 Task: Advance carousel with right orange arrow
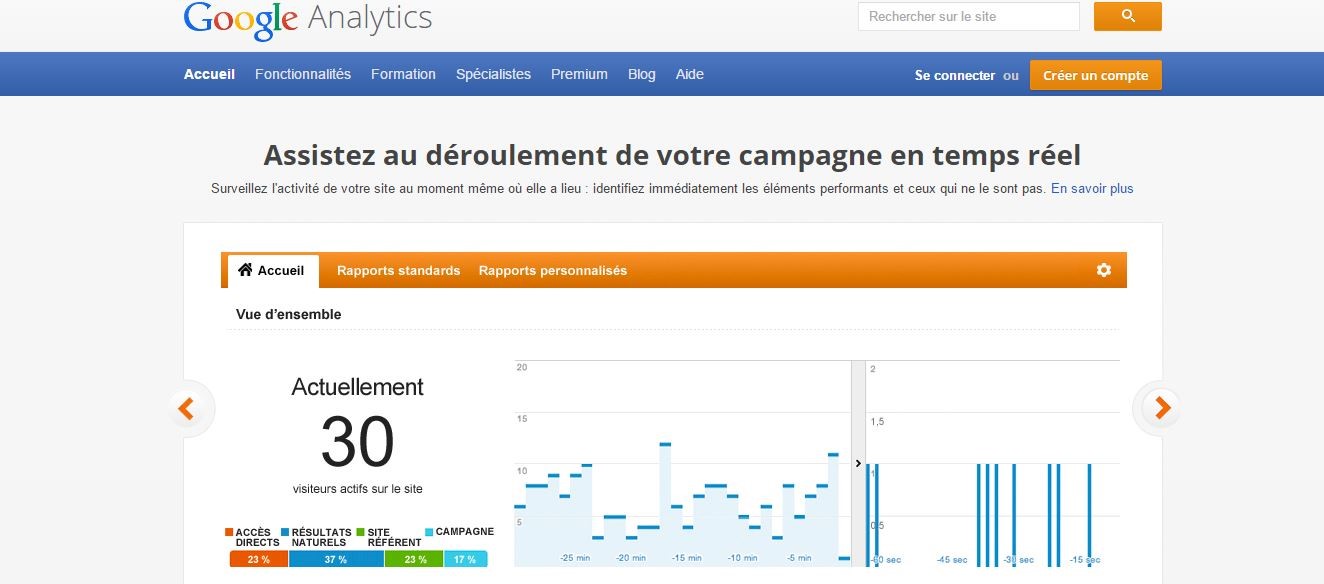pyautogui.click(x=1161, y=407)
